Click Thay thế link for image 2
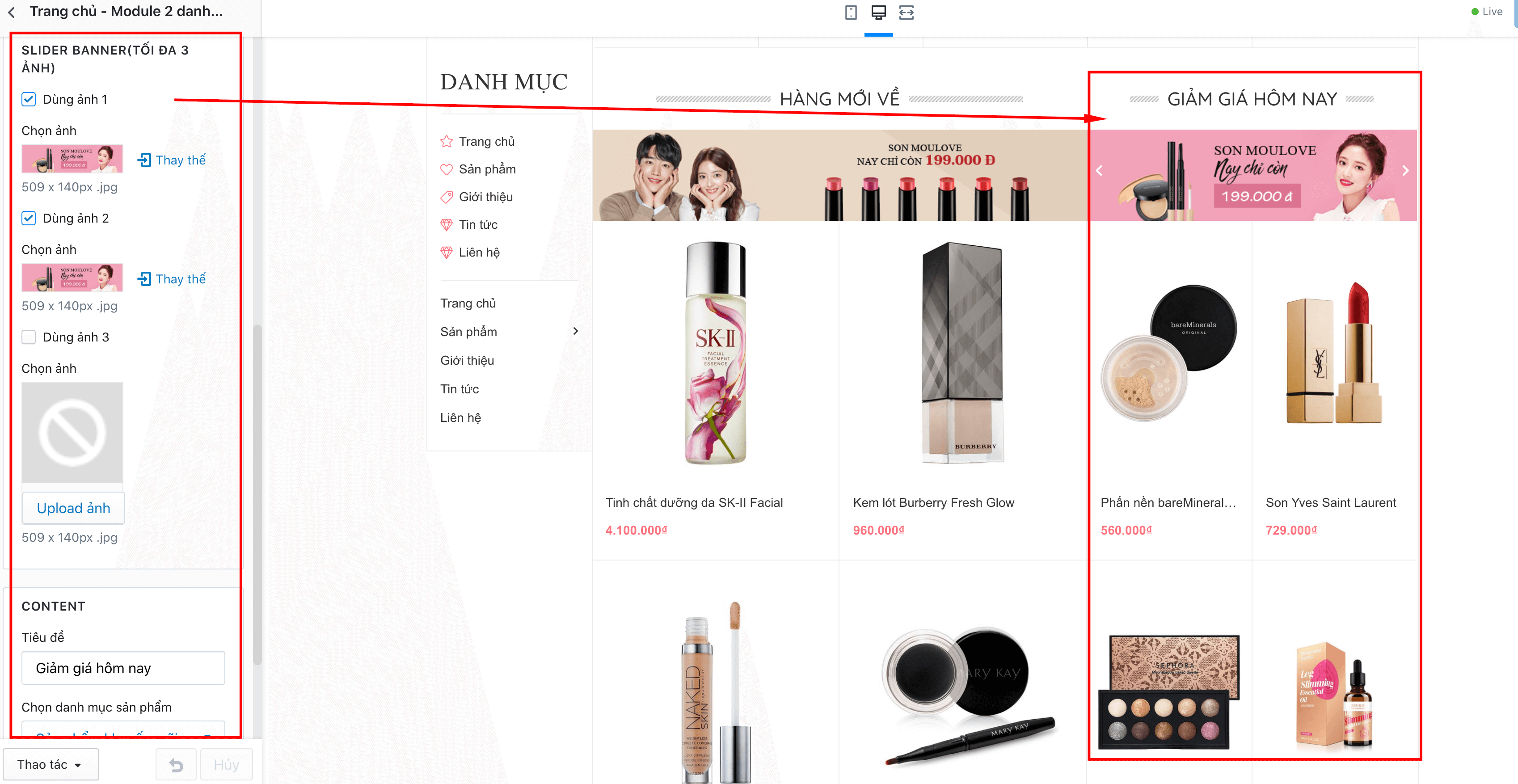Image resolution: width=1518 pixels, height=784 pixels. point(180,279)
